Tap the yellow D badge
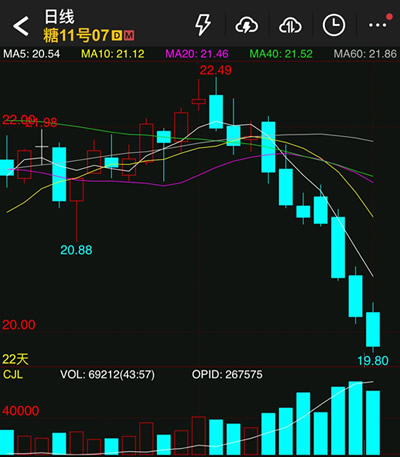The width and height of the screenshot is (400, 457). [x=117, y=35]
